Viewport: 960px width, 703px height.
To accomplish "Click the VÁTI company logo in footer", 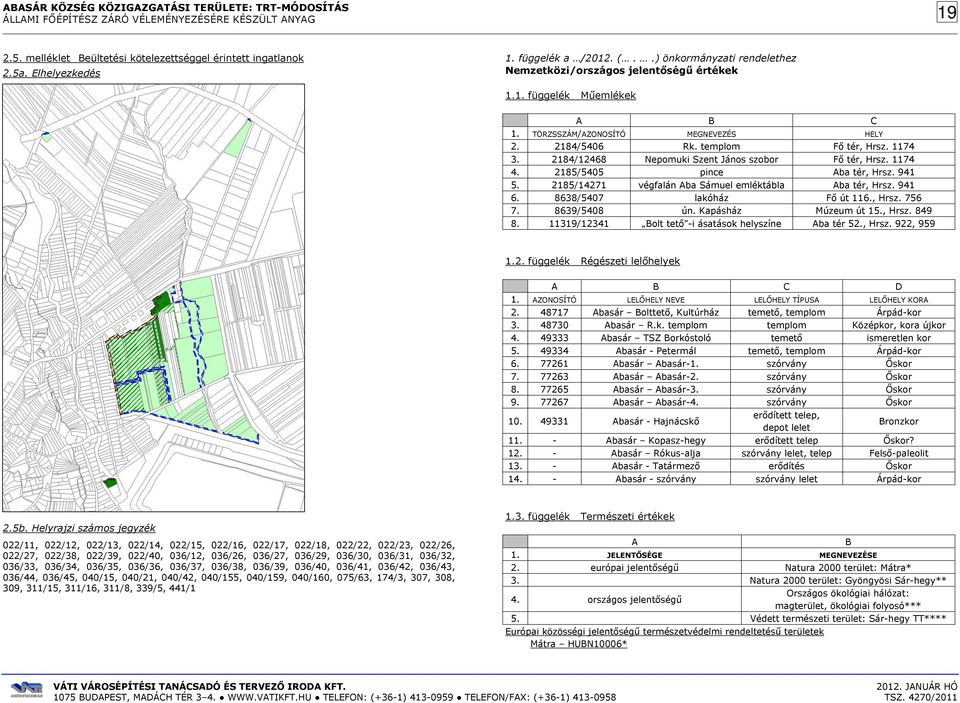I will tap(26, 690).
